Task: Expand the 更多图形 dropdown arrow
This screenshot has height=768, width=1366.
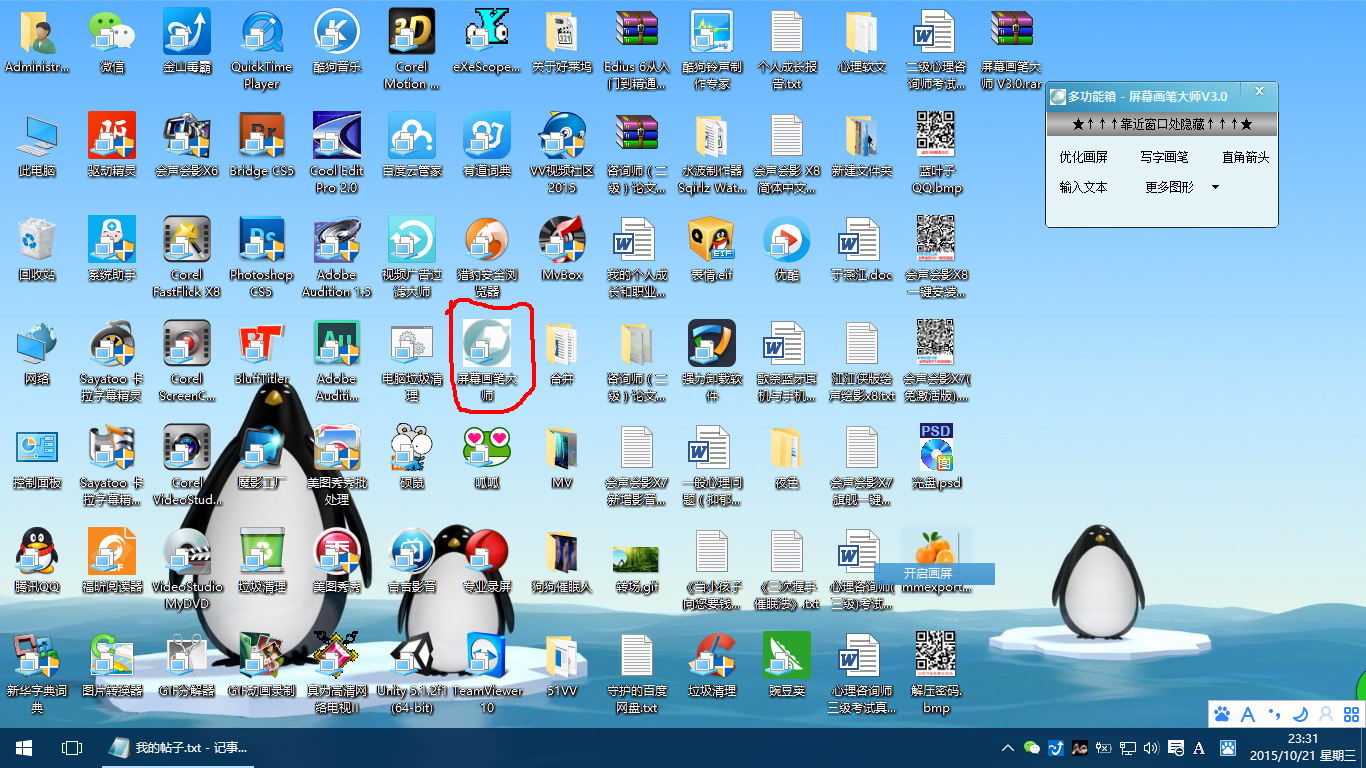Action: [x=1215, y=187]
